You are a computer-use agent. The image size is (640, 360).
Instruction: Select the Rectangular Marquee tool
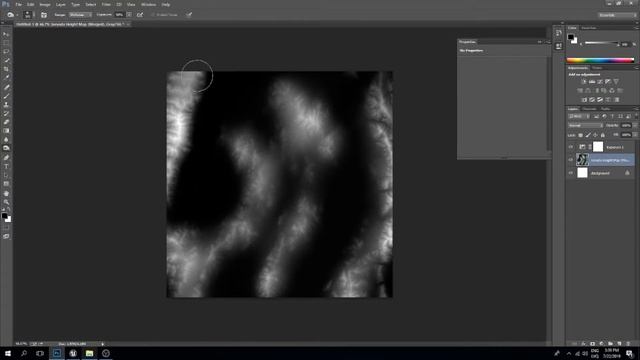tap(6, 43)
